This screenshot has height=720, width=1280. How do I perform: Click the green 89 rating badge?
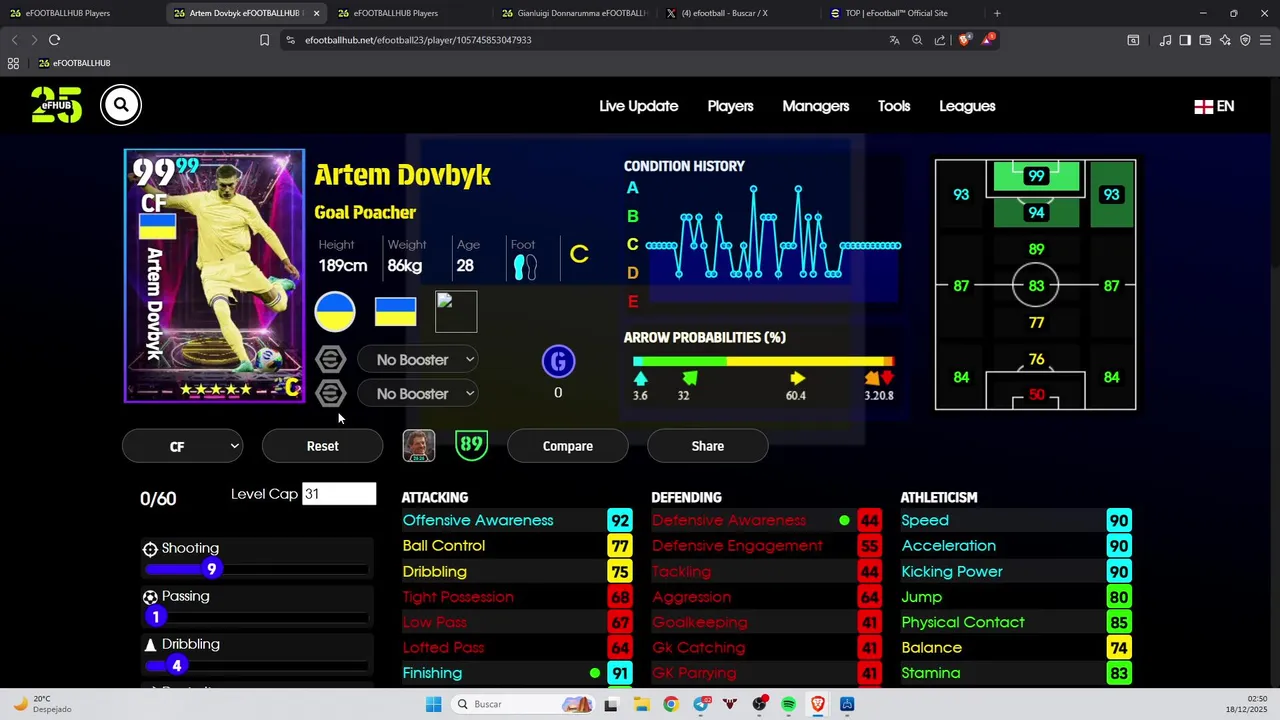click(x=471, y=445)
